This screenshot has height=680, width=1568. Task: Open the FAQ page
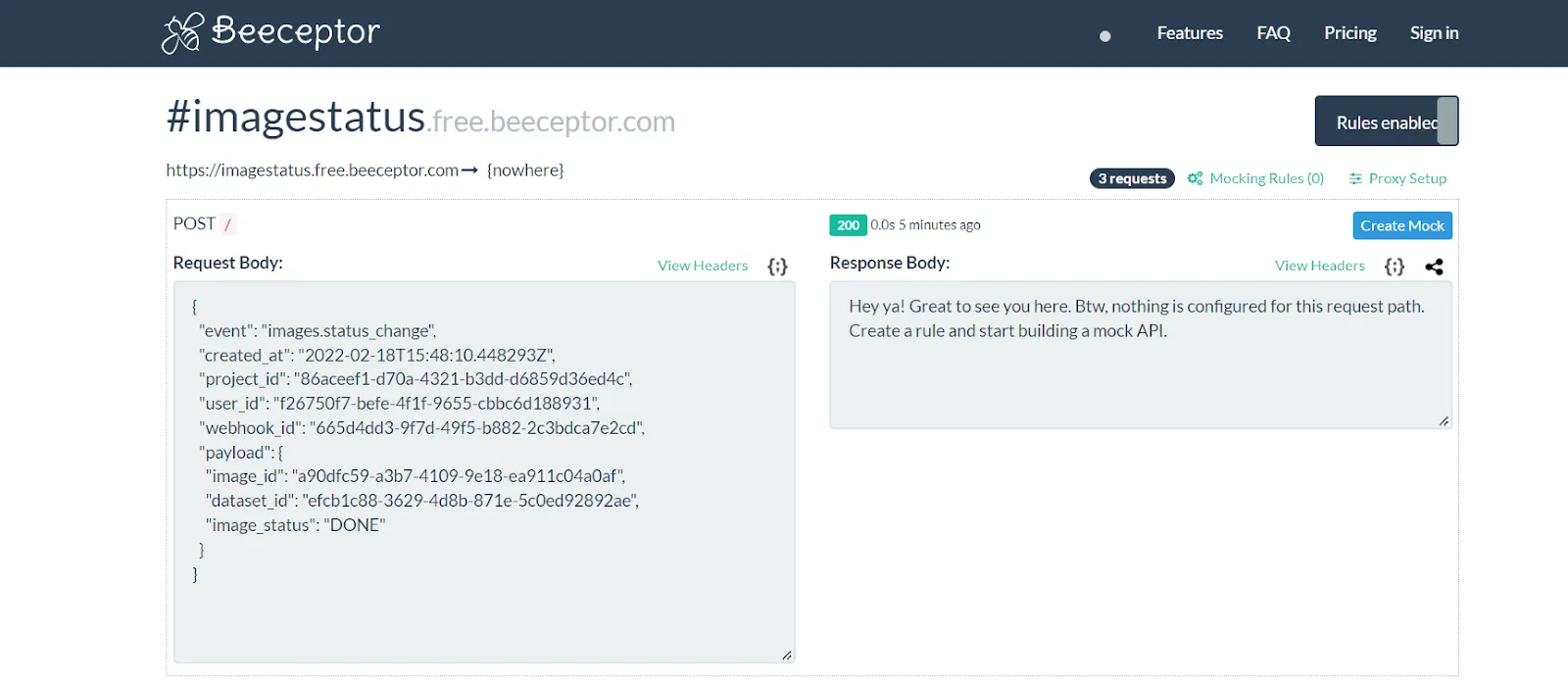tap(1273, 33)
